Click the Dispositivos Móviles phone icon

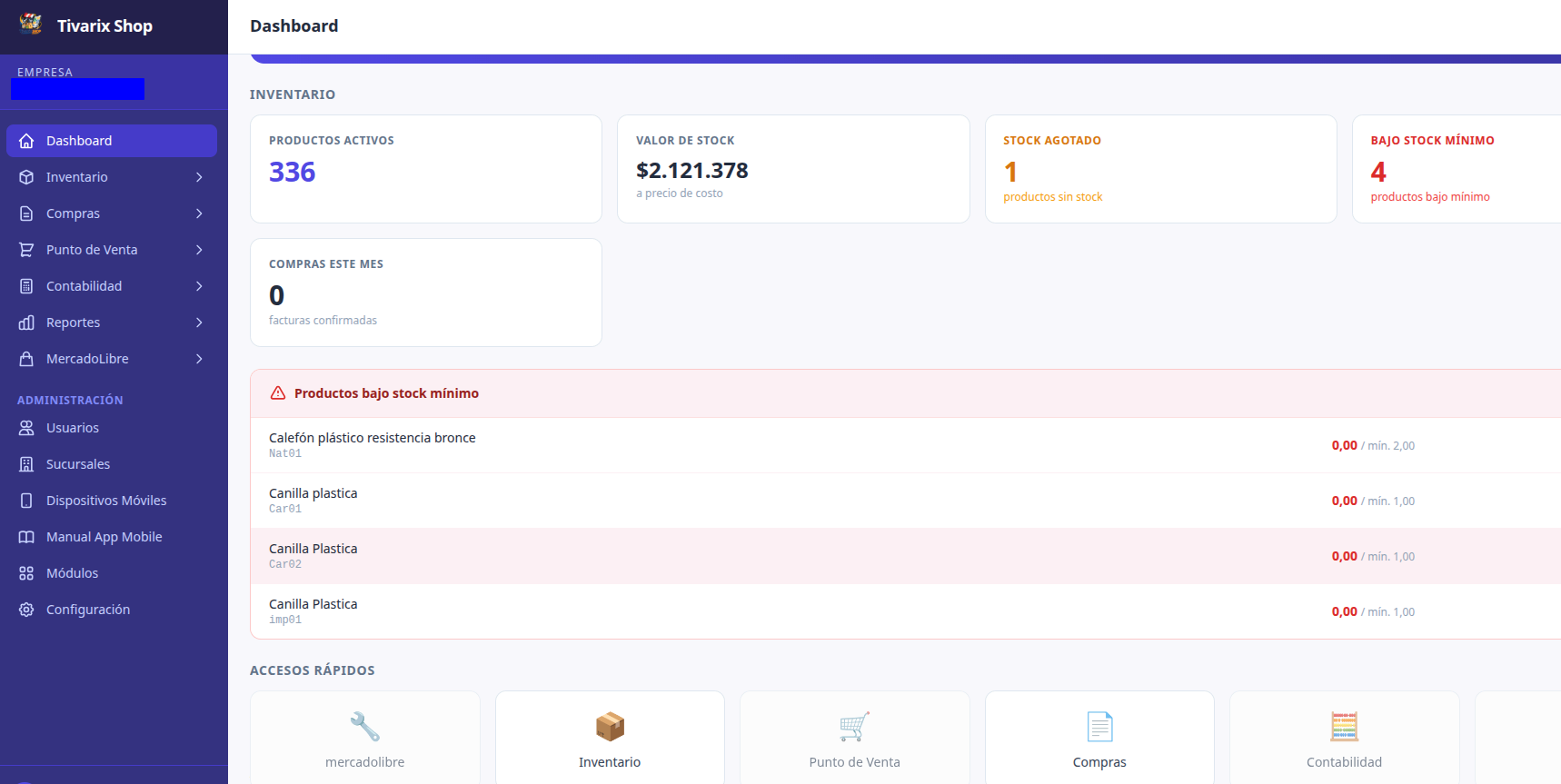point(26,501)
